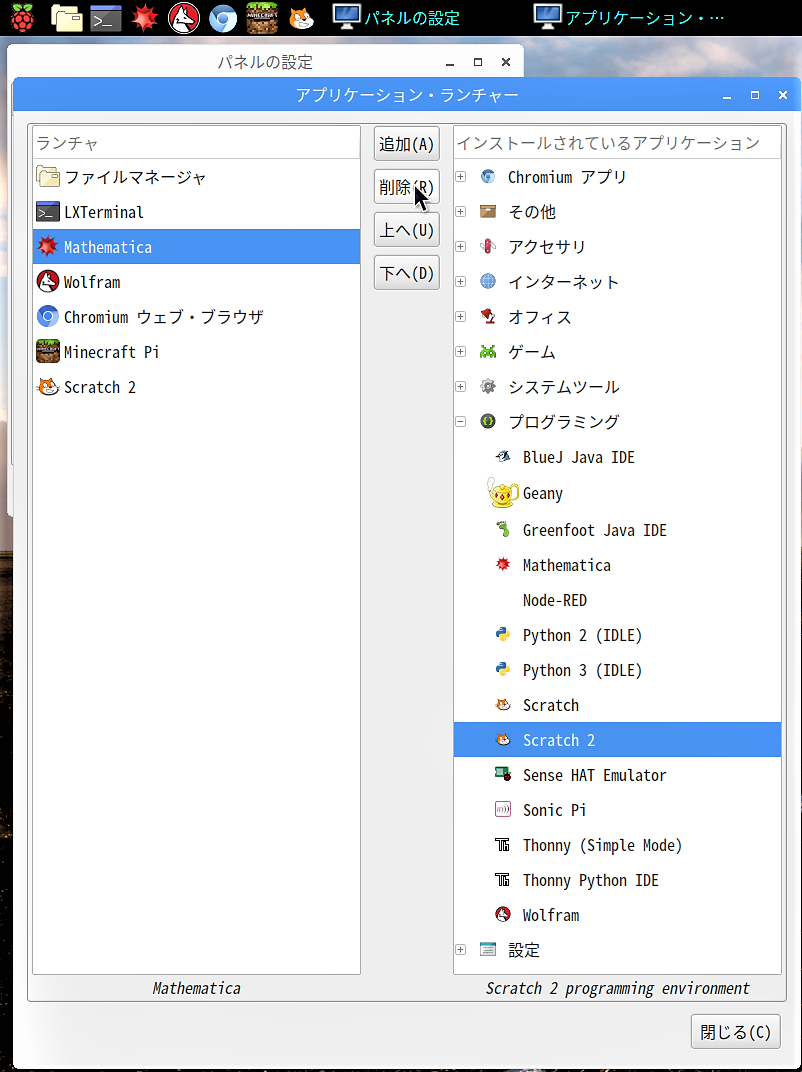Select Chromium ウェブ・ブラウザ text in launcher list

point(163,317)
